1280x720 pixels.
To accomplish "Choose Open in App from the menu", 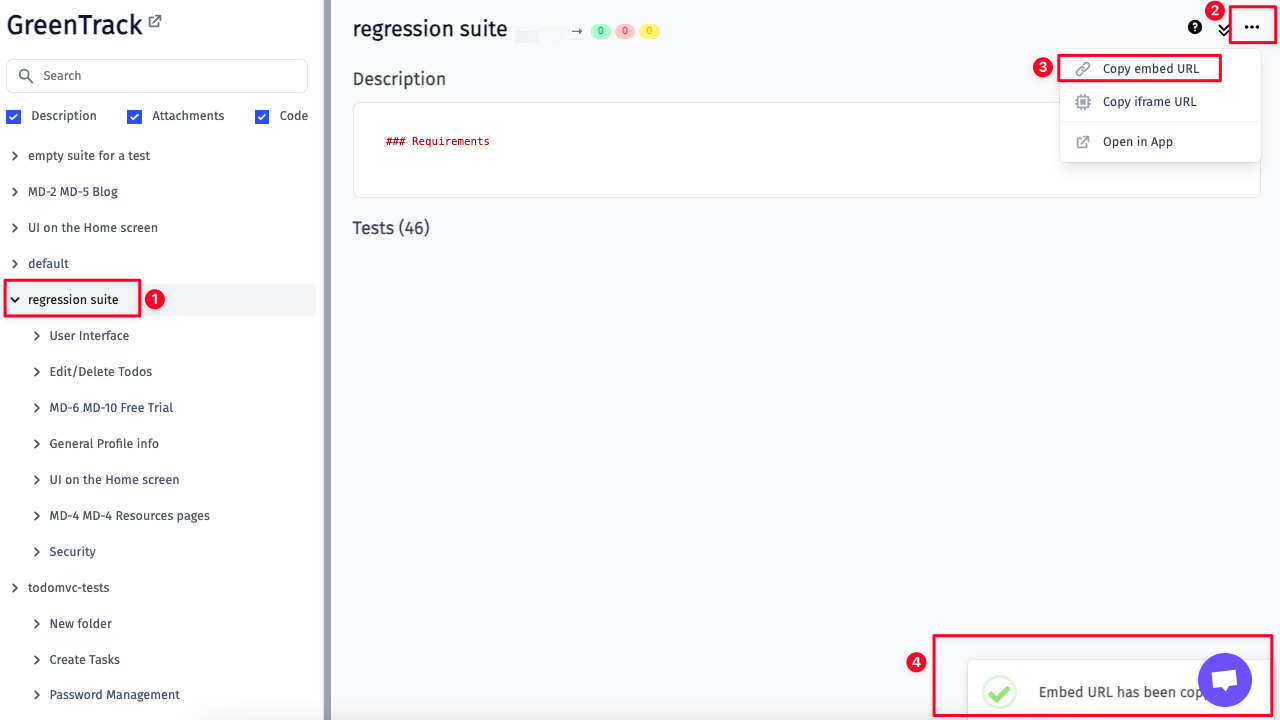I will pyautogui.click(x=1135, y=141).
